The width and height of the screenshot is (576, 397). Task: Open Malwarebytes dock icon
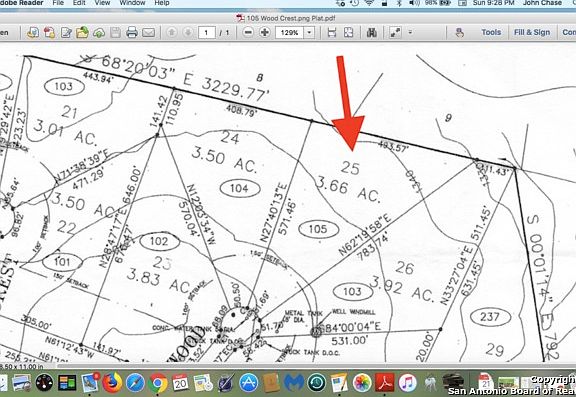point(294,383)
